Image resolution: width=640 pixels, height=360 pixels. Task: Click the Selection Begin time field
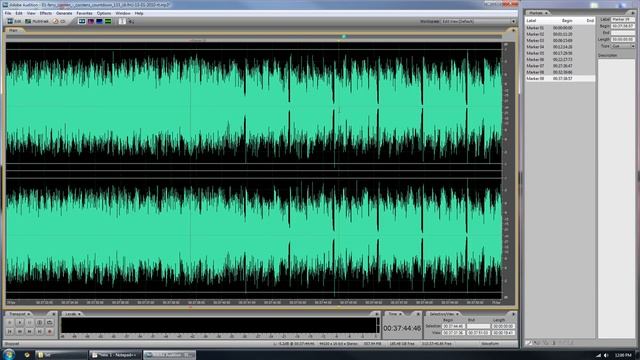click(x=453, y=326)
